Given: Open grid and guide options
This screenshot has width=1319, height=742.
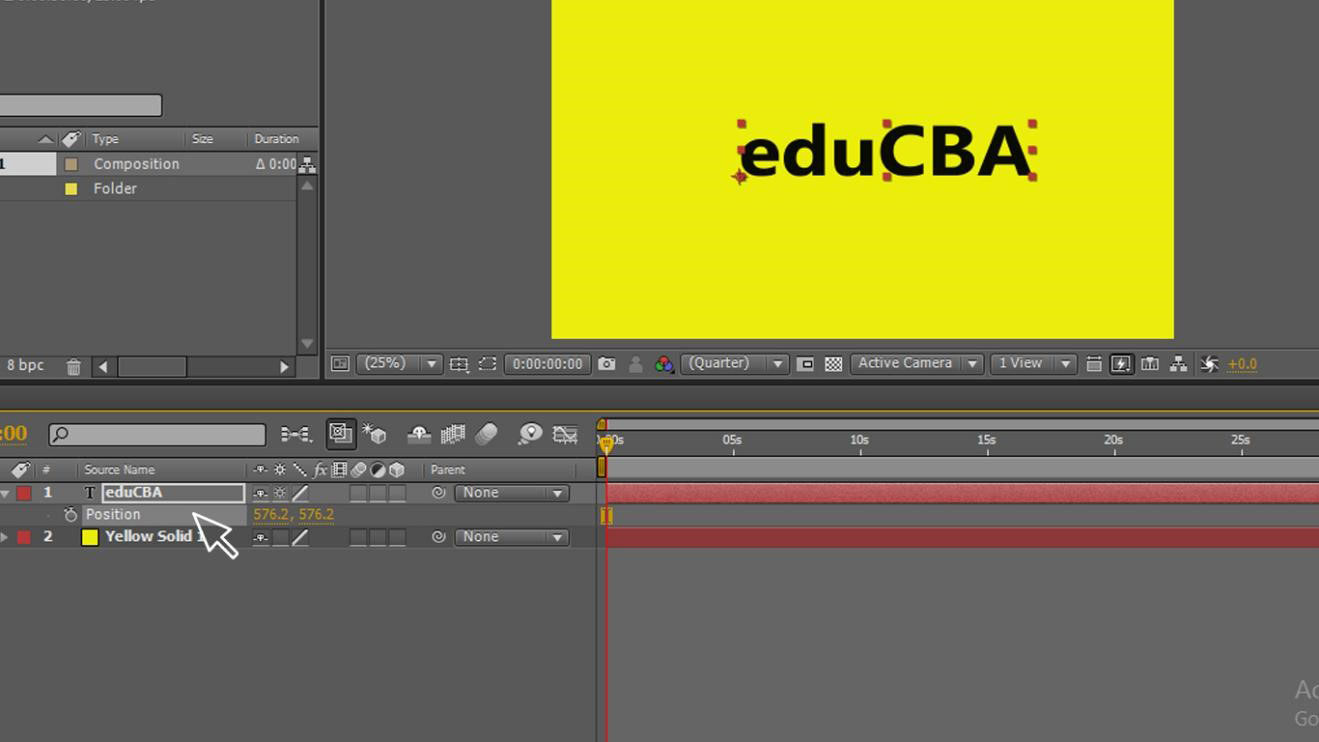Looking at the screenshot, I should pyautogui.click(x=459, y=364).
